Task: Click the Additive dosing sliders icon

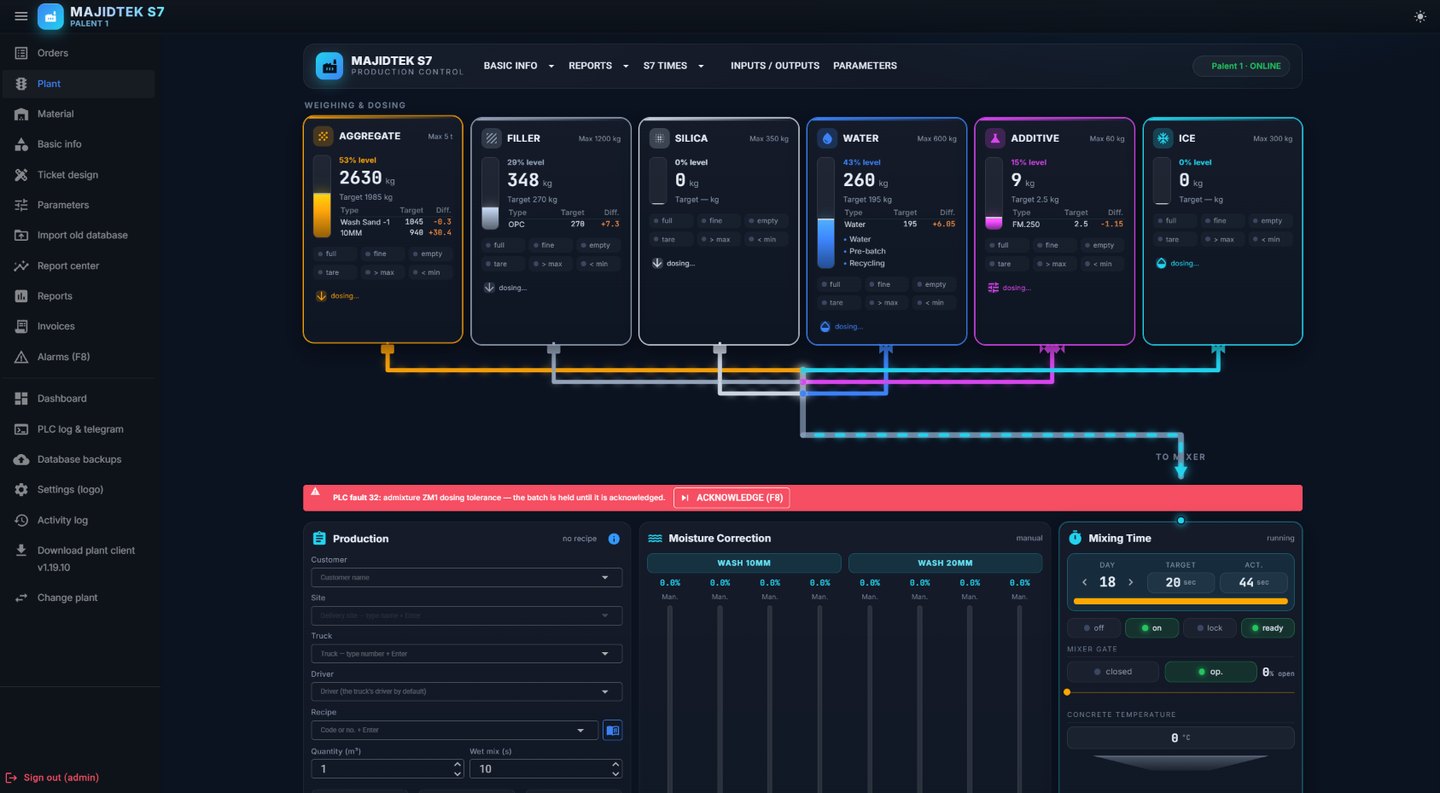Action: point(993,288)
